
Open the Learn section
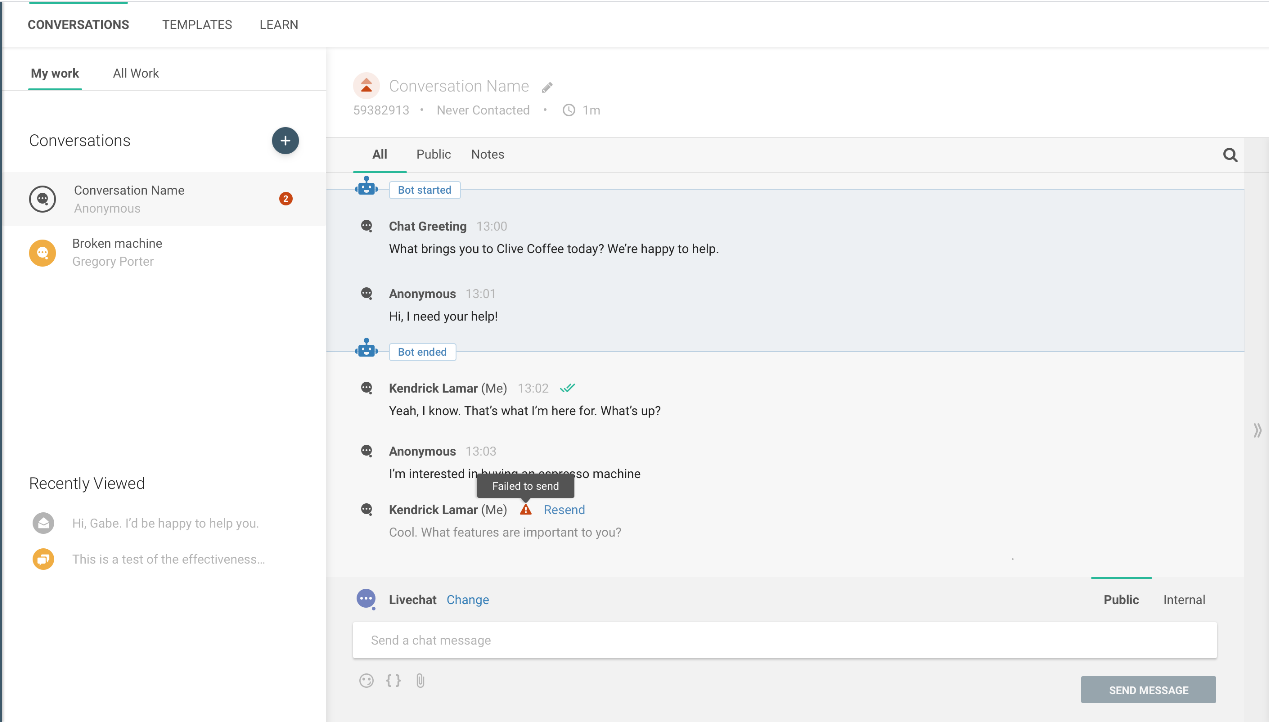(x=279, y=25)
